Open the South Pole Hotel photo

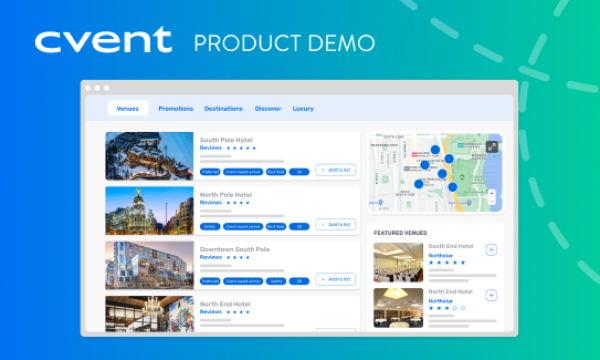pos(149,156)
